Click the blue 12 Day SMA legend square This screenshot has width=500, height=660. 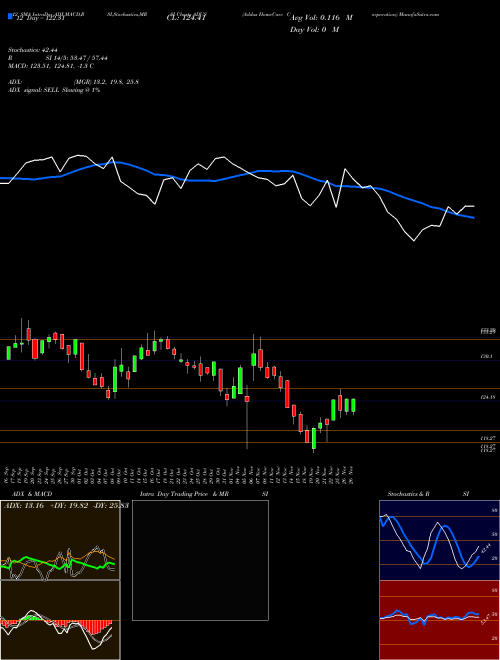pos(11,16)
